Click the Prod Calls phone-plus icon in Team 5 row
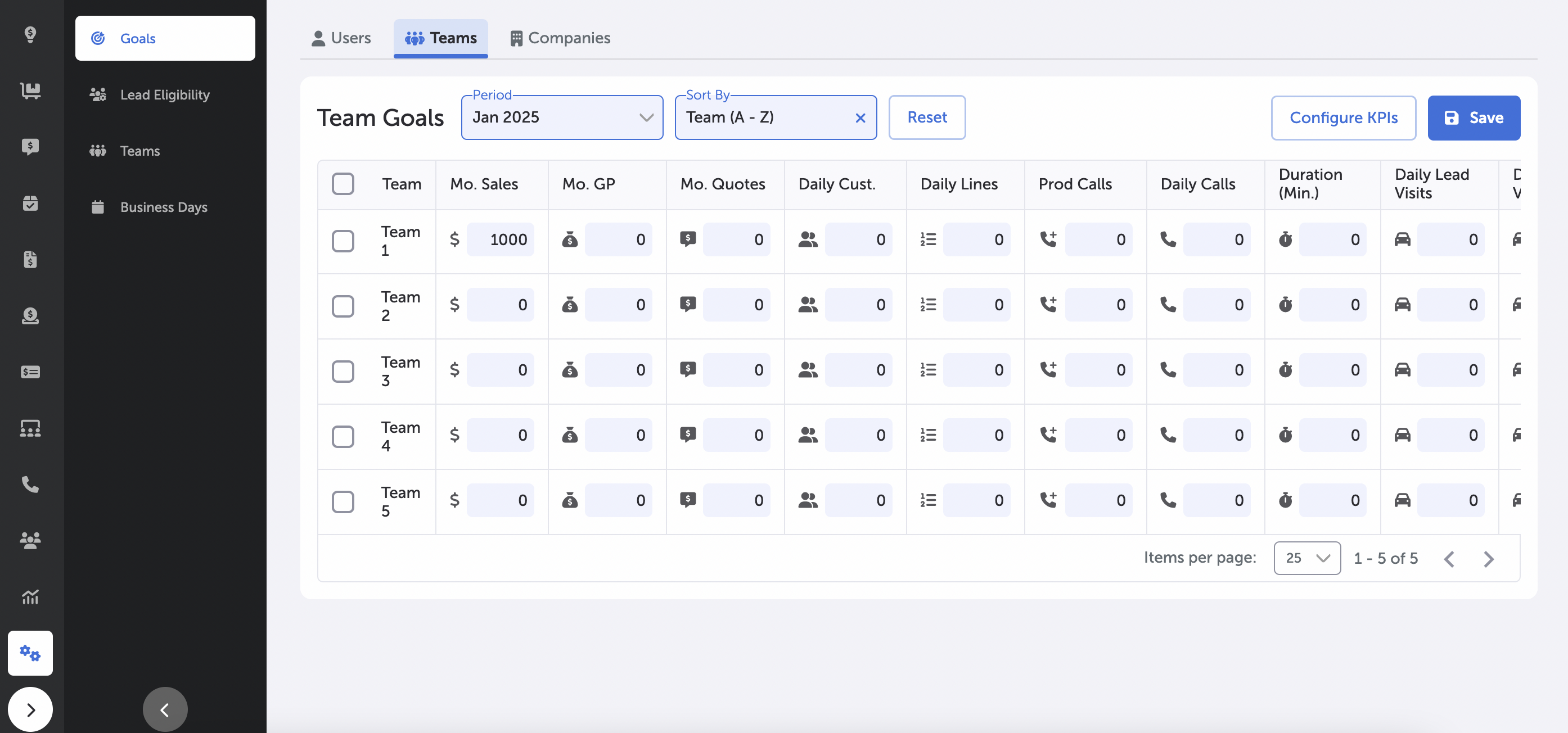Image resolution: width=1568 pixels, height=733 pixels. pyautogui.click(x=1048, y=499)
